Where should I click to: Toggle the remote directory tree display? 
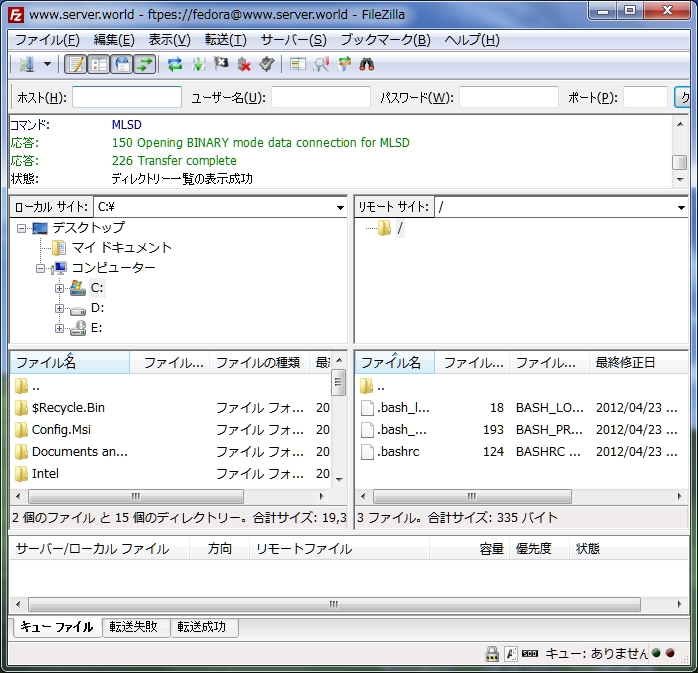(122, 65)
